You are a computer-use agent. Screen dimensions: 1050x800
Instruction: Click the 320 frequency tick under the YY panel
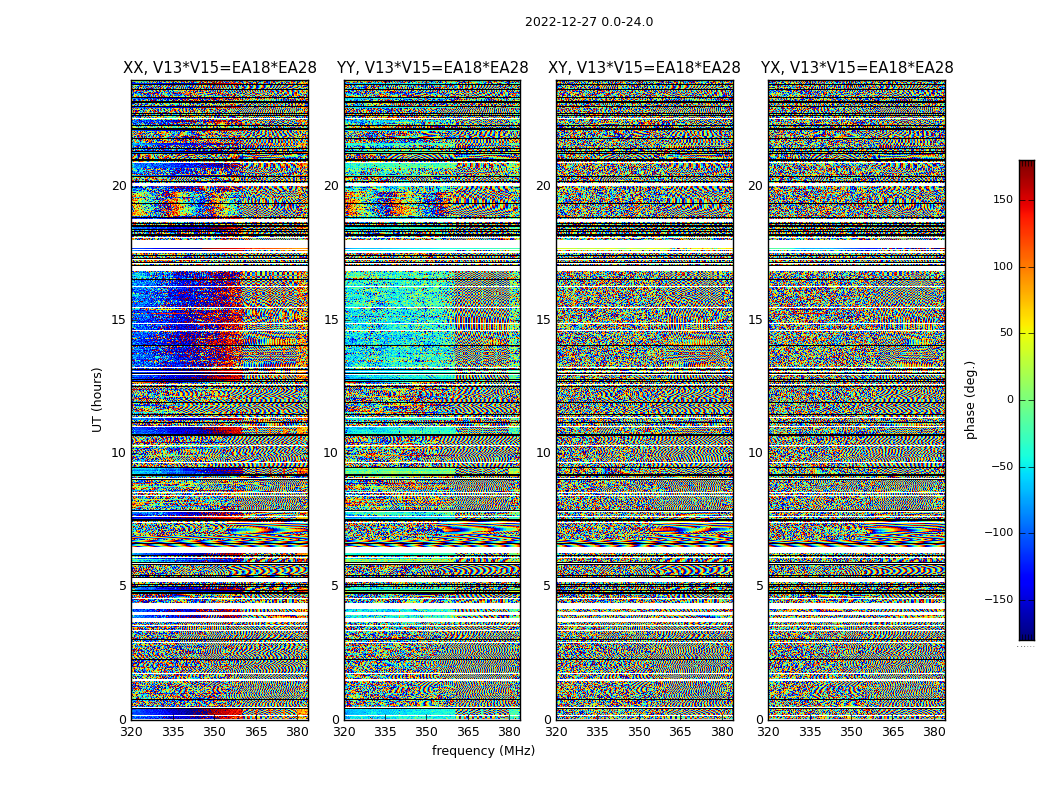(x=344, y=732)
